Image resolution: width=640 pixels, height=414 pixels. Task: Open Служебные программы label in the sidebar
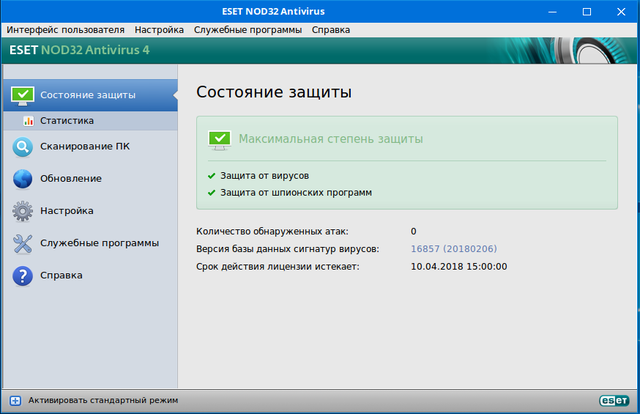(x=99, y=243)
